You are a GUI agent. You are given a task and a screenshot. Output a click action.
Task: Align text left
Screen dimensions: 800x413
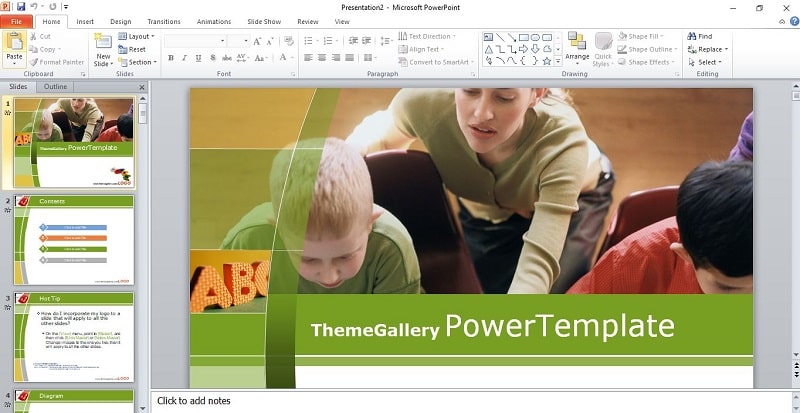coord(308,58)
